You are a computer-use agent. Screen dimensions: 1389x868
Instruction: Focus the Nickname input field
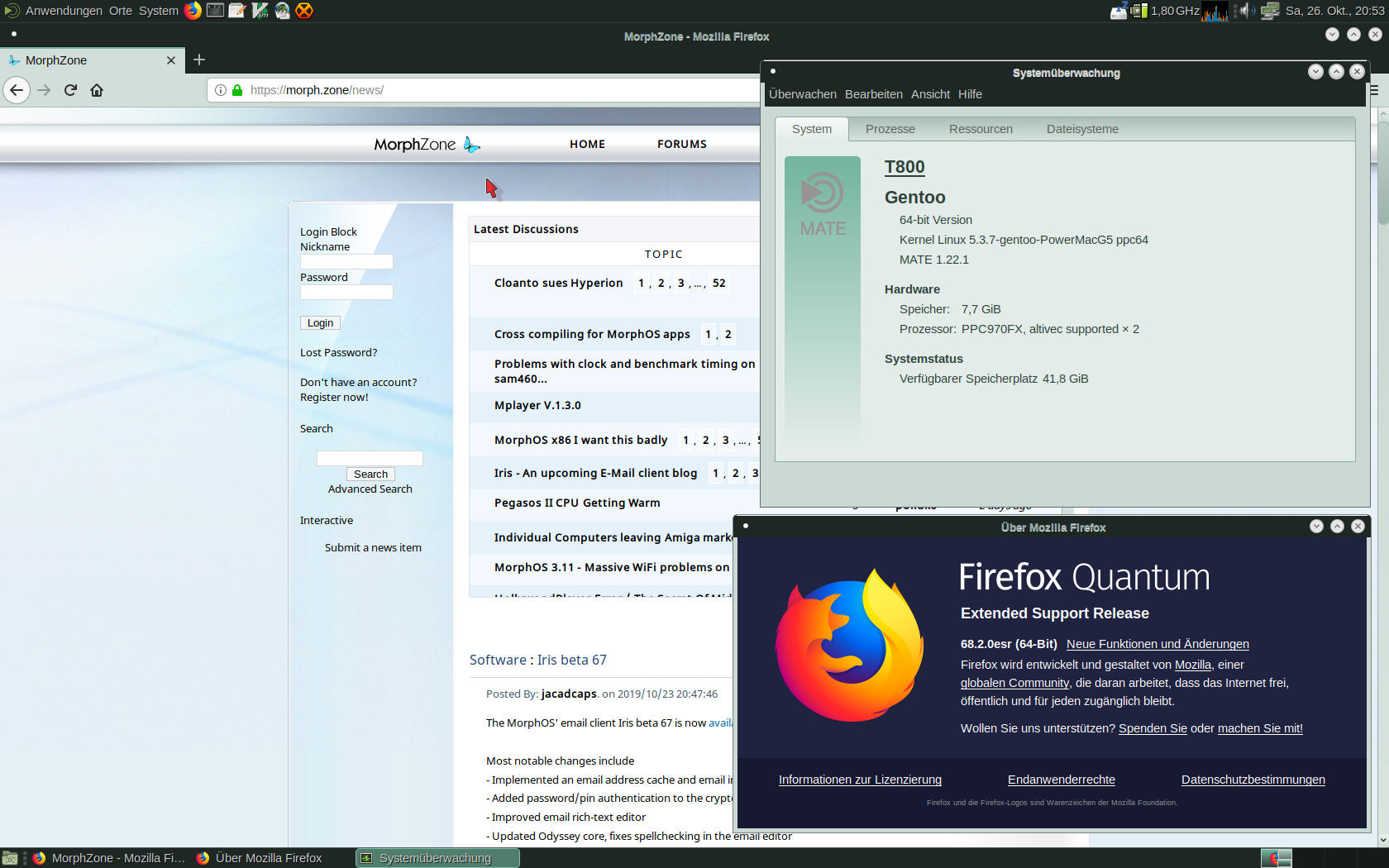[x=346, y=261]
